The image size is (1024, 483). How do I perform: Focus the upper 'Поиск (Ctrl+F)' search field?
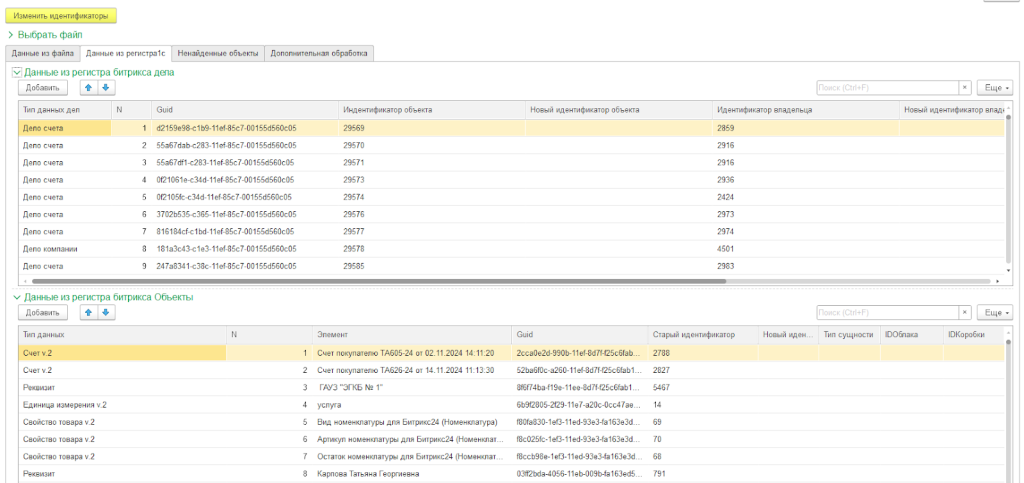click(887, 88)
